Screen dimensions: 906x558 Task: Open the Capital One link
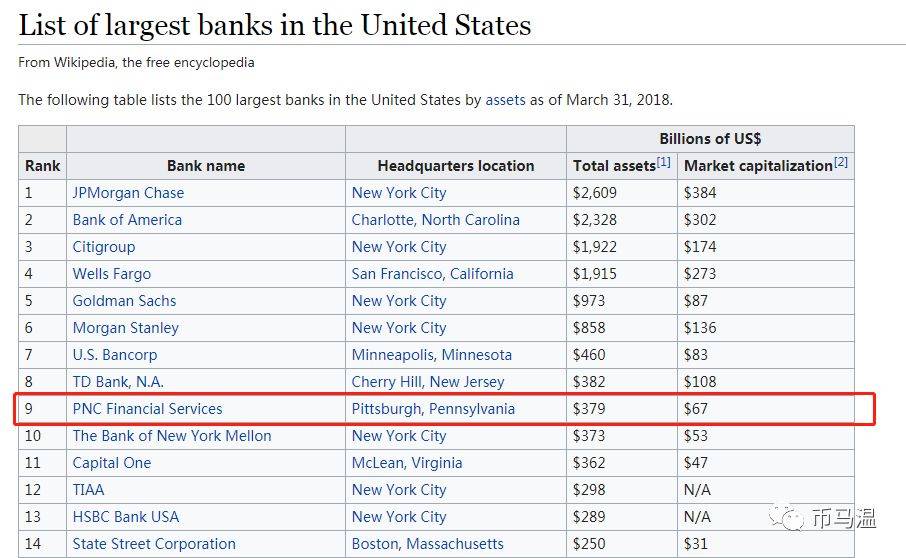[111, 463]
